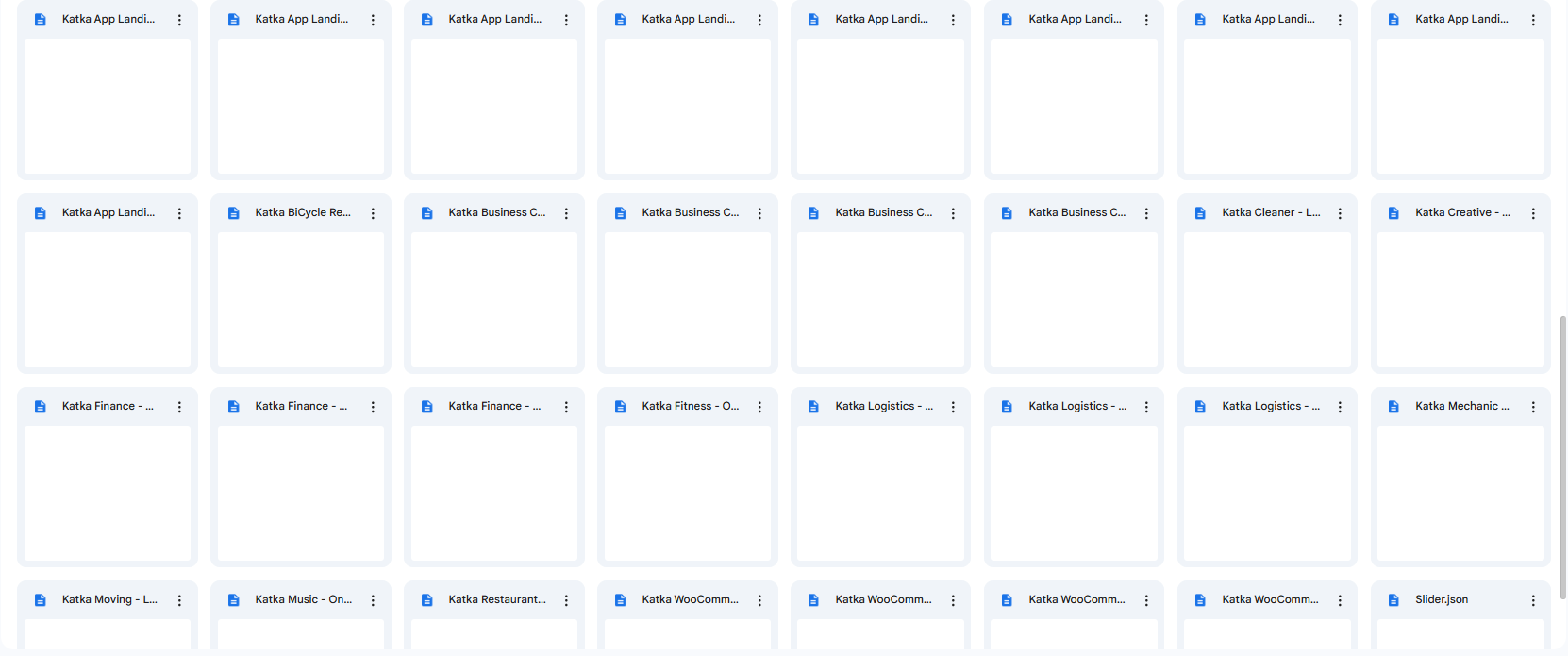Open more actions for Slider.json file
Viewport: 1568px width, 656px height.
point(1533,600)
